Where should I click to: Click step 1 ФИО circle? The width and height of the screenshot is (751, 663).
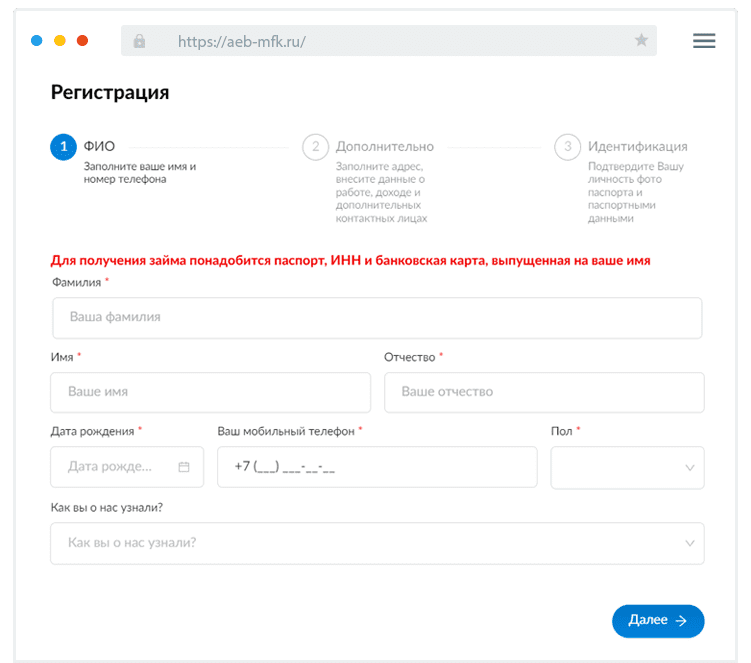[x=63, y=147]
